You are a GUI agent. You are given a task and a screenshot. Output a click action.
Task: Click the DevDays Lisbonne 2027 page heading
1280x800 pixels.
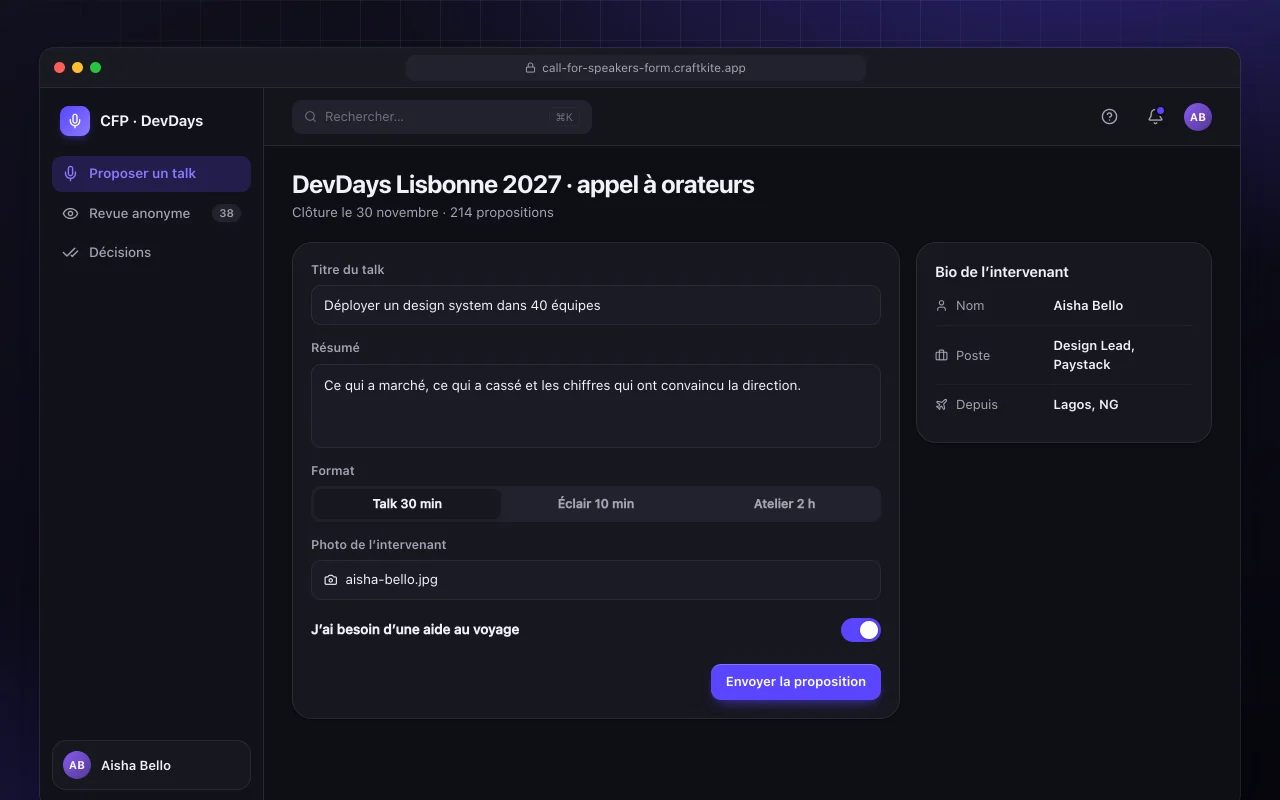tap(523, 185)
